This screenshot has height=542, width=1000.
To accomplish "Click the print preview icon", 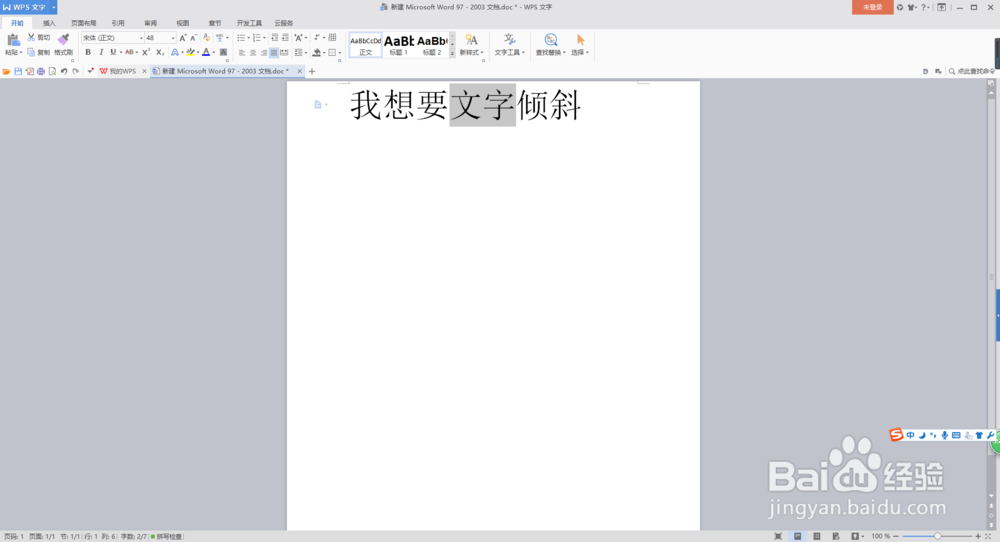I will [52, 71].
